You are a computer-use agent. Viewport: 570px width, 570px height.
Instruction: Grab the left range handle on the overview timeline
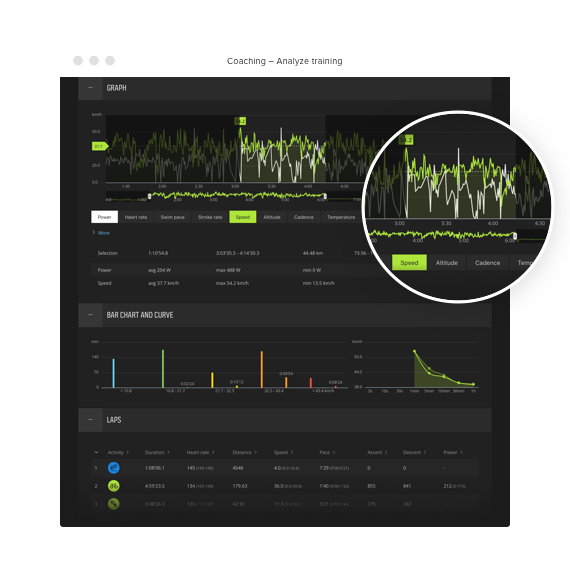tap(149, 197)
